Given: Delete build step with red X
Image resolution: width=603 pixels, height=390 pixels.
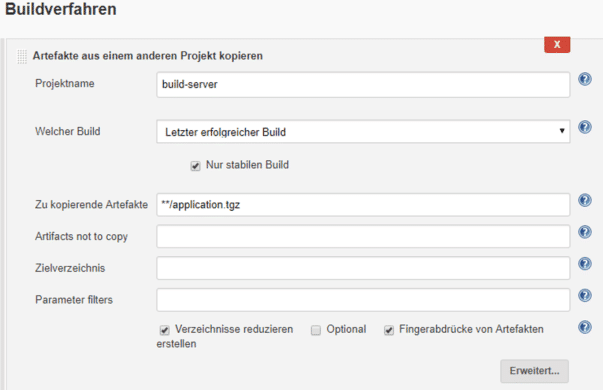Looking at the screenshot, I should point(557,45).
